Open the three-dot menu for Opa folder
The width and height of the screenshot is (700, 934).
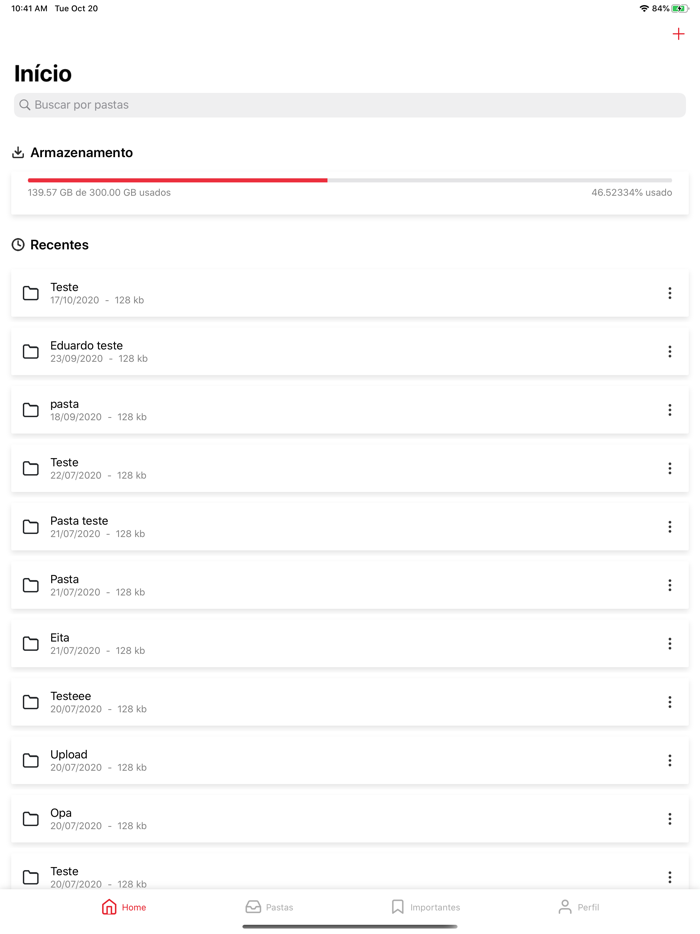point(669,819)
